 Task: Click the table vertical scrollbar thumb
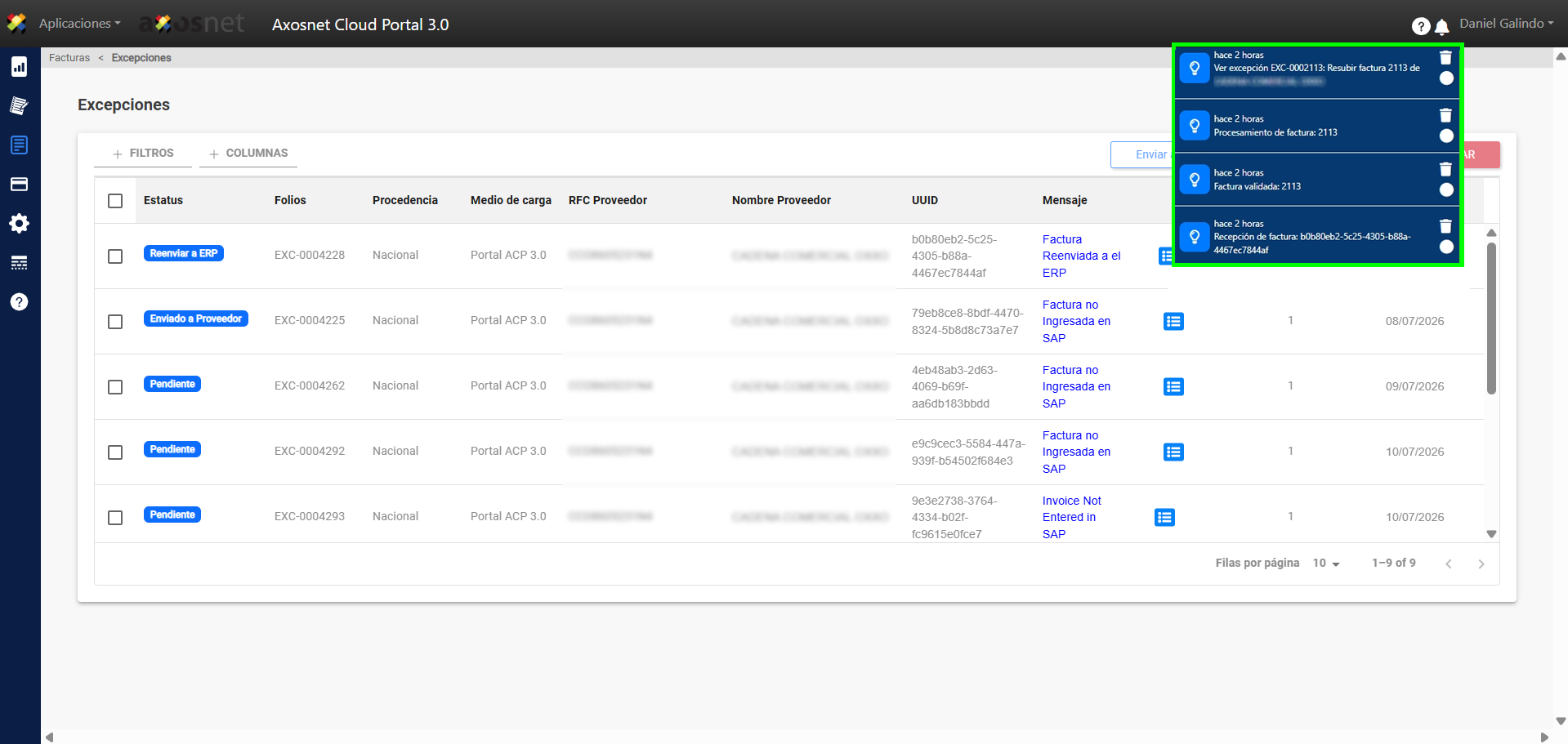point(1491,319)
